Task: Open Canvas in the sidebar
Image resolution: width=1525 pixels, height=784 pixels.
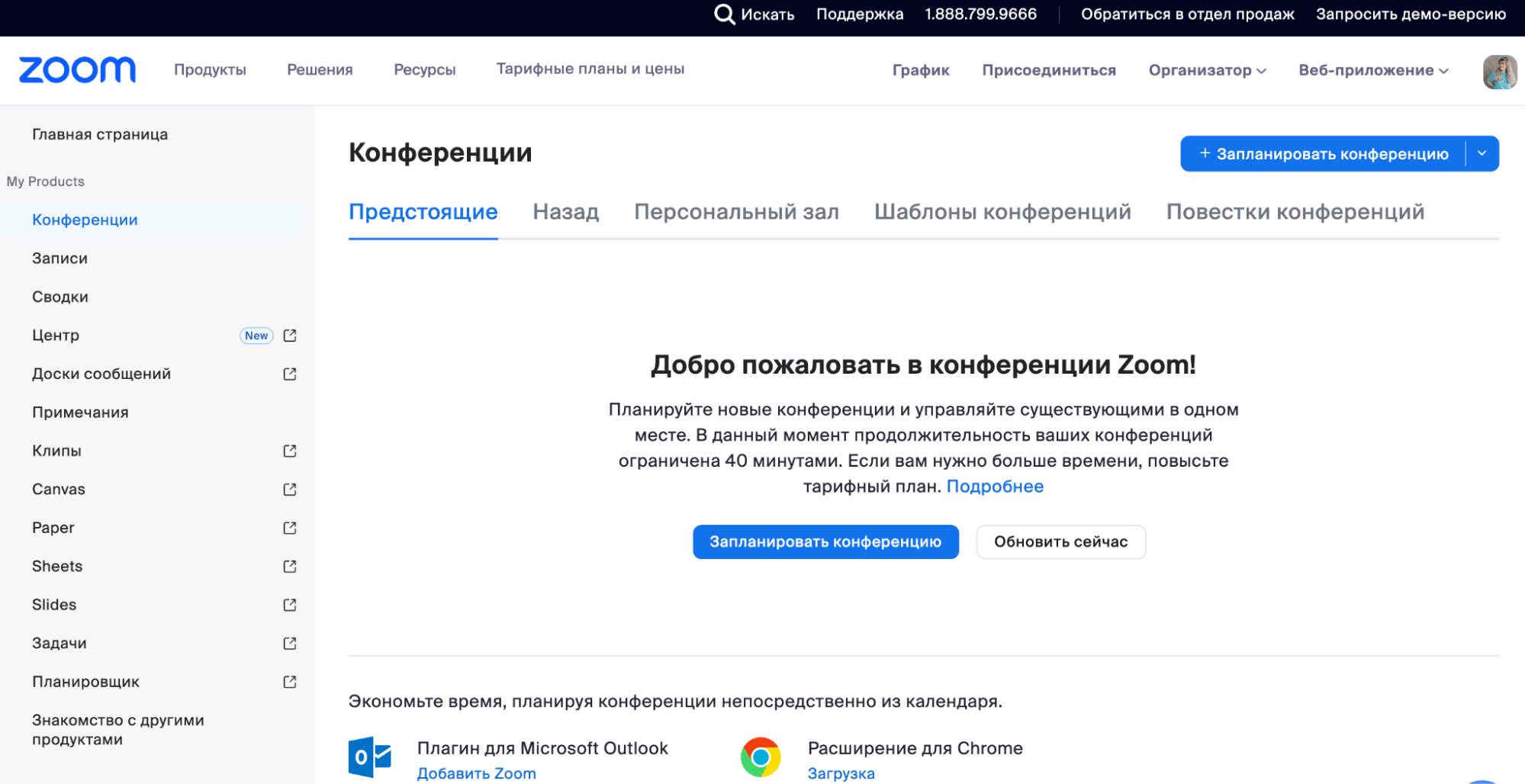Action: click(x=59, y=489)
